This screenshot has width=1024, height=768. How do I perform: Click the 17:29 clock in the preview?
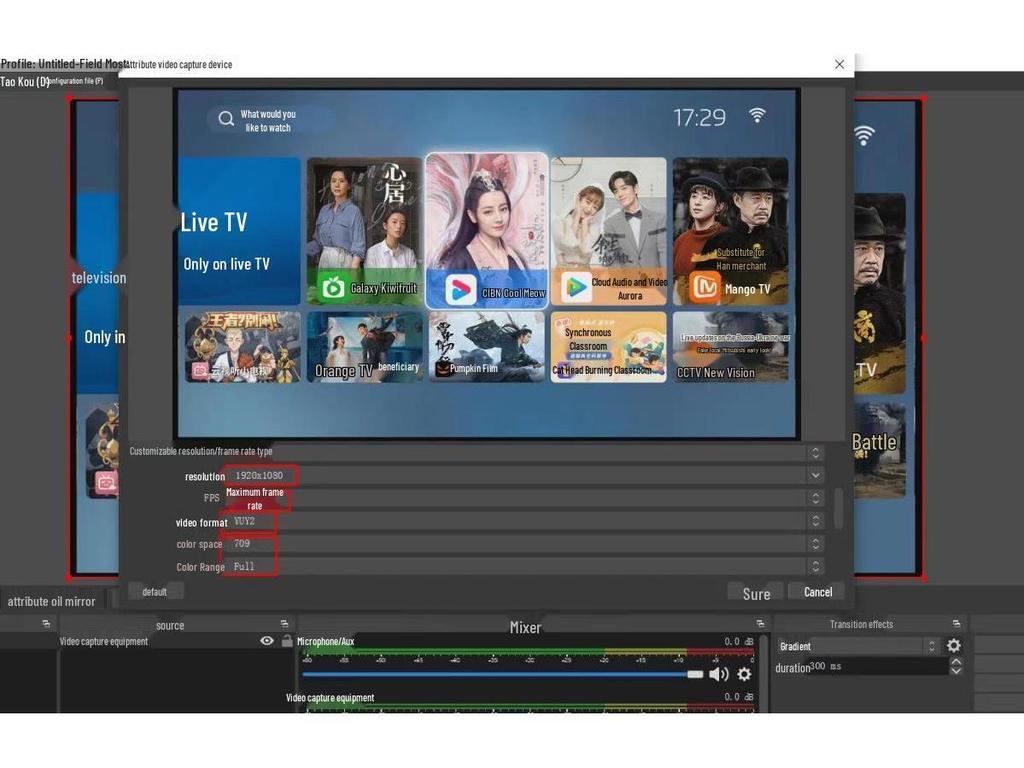[x=699, y=118]
